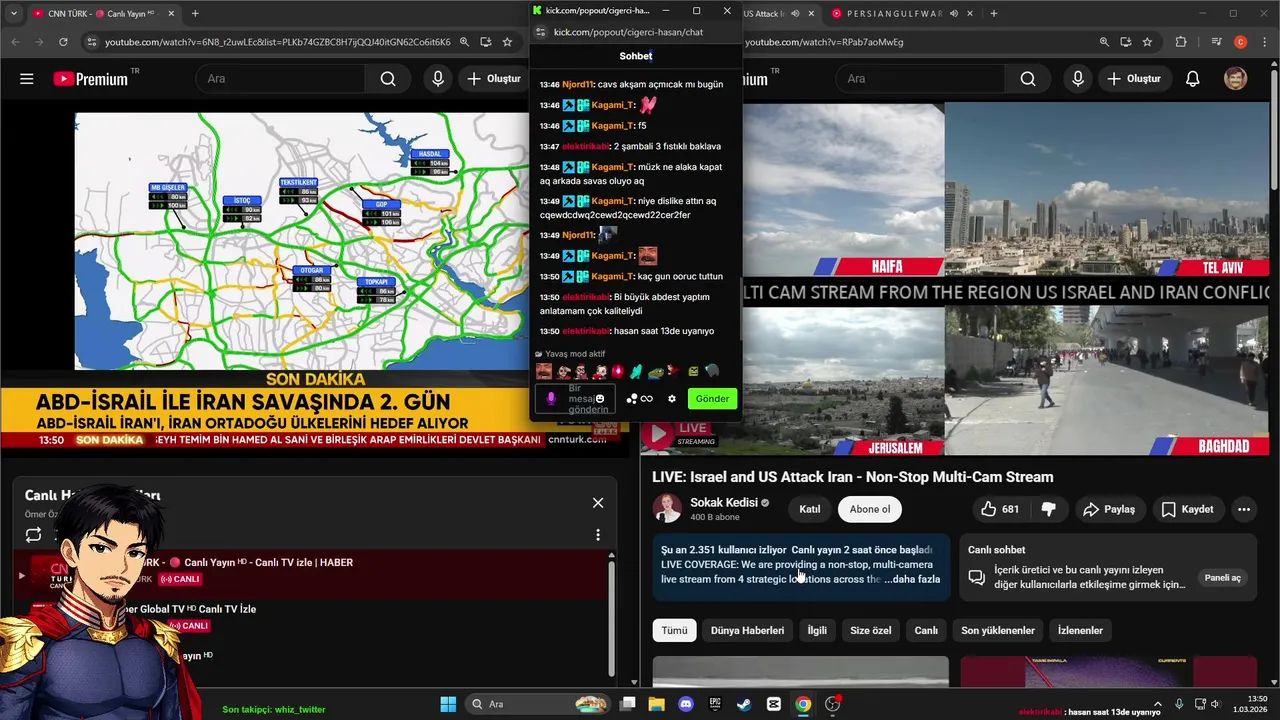Activate voice search microphone in left YouTube window
This screenshot has width=1280, height=720.
(438, 79)
